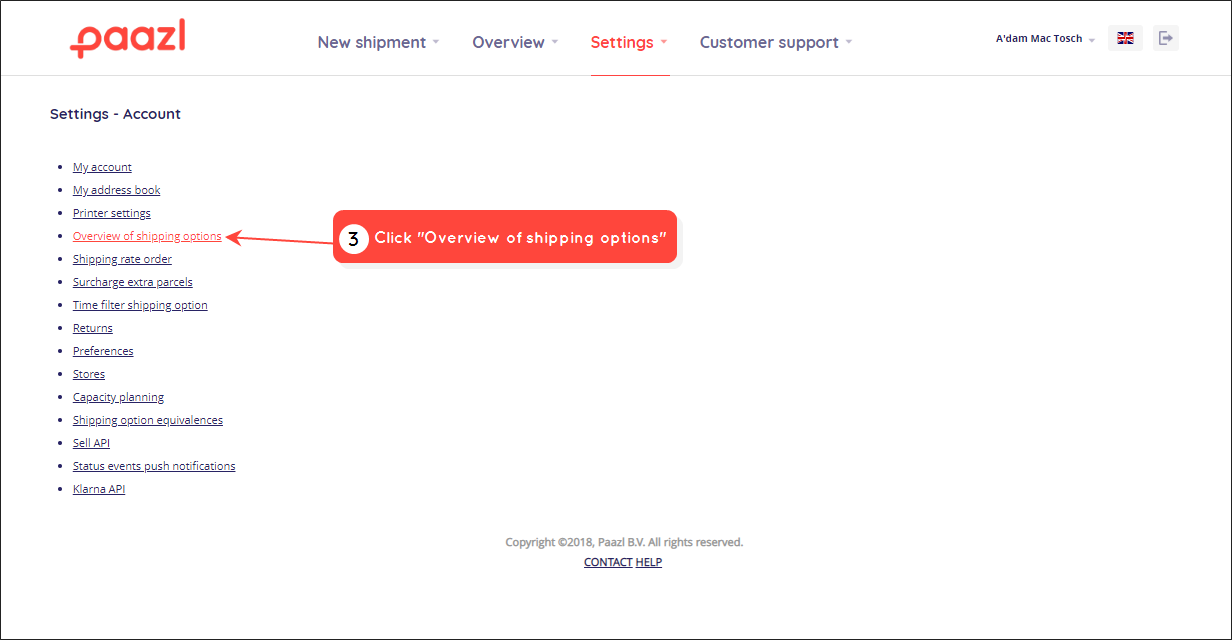Click the Copyright ©2018 Paazl B.V. text
Image resolution: width=1232 pixels, height=640 pixels.
(x=624, y=542)
